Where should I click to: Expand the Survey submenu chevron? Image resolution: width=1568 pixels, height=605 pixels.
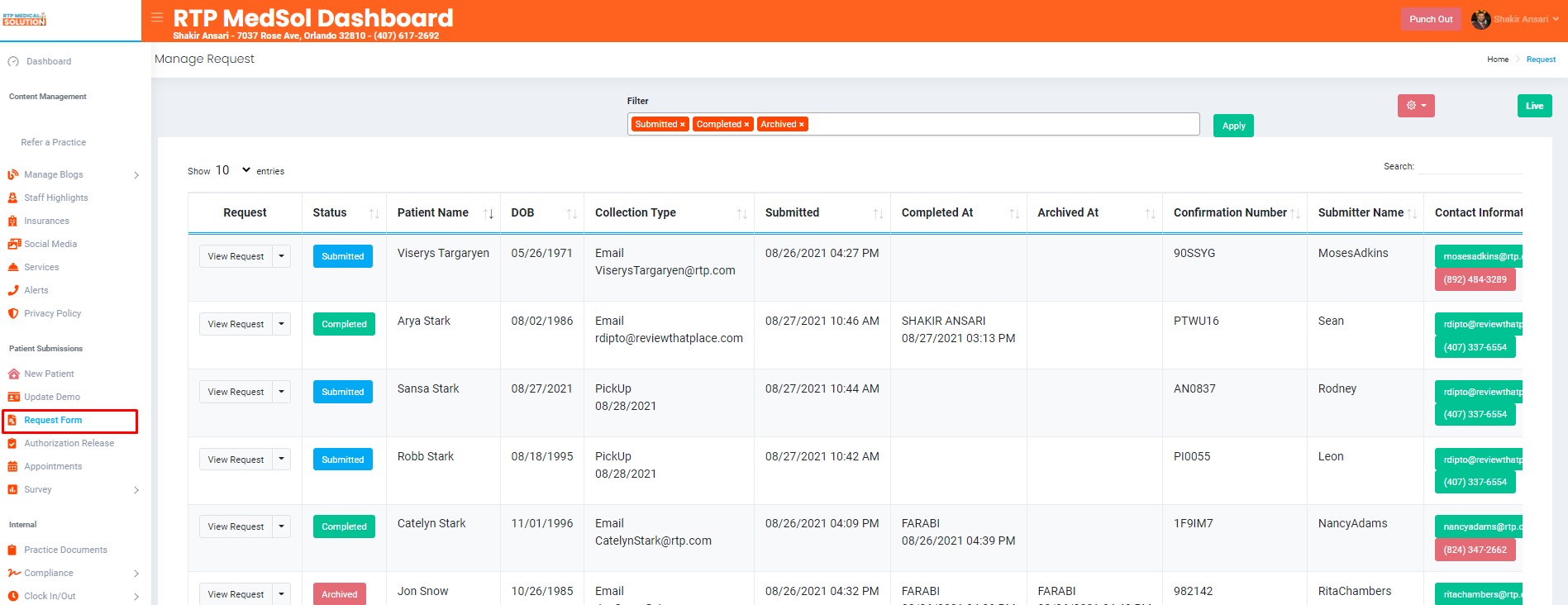pyautogui.click(x=136, y=489)
